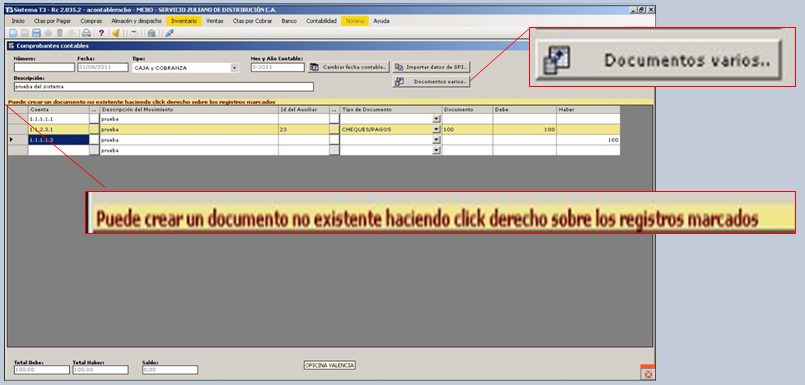Click the purple question mark help icon

pos(101,33)
